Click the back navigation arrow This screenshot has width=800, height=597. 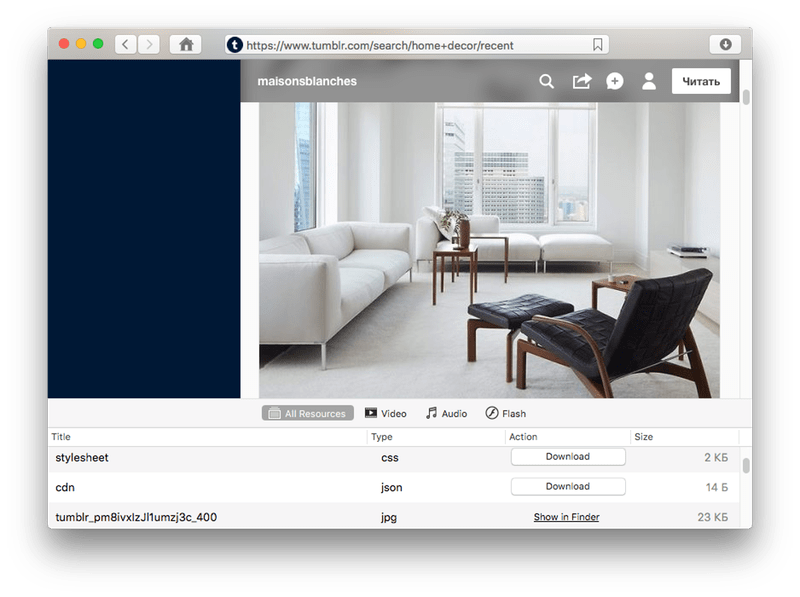coord(126,44)
